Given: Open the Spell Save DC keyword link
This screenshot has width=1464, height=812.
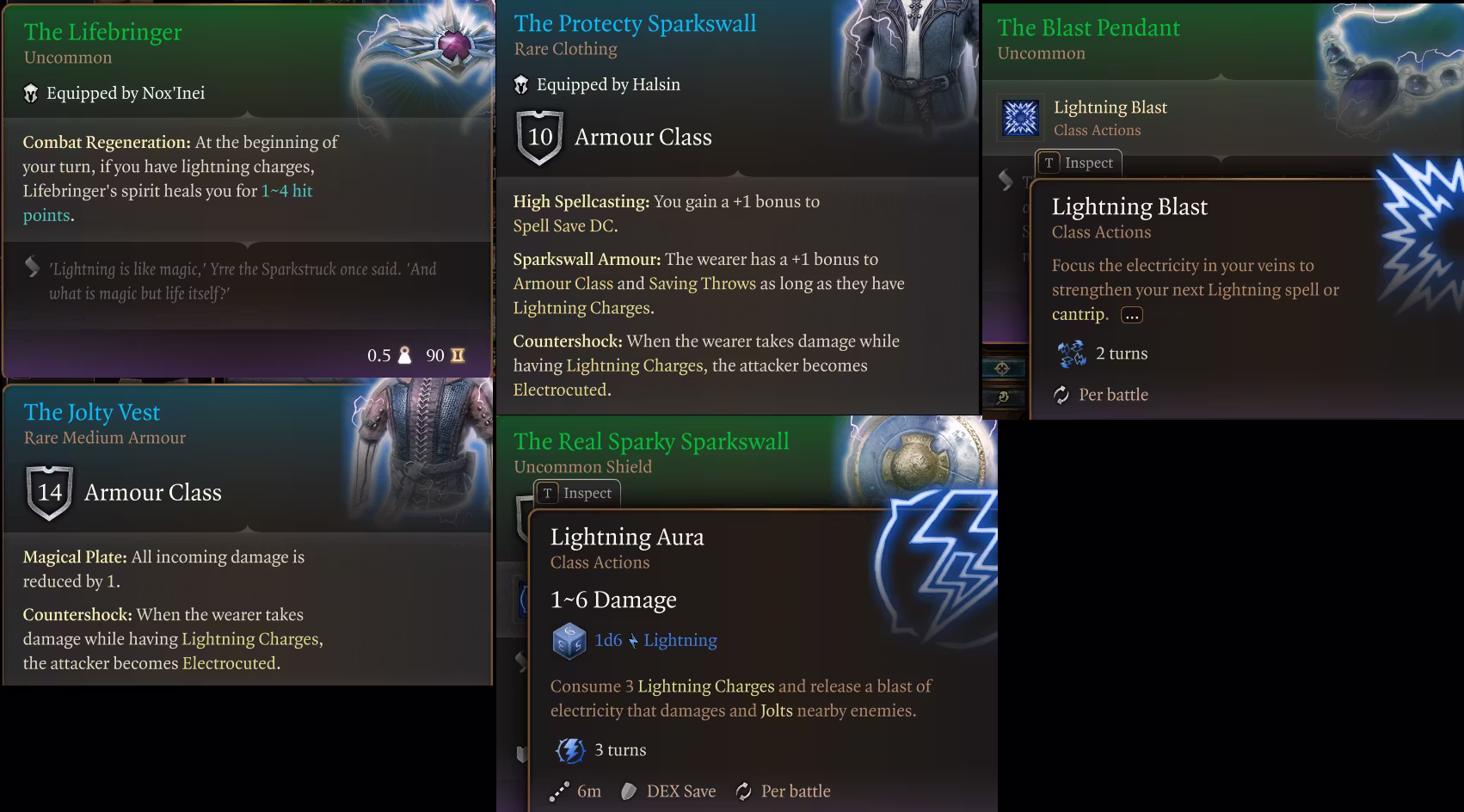Looking at the screenshot, I should click(563, 225).
